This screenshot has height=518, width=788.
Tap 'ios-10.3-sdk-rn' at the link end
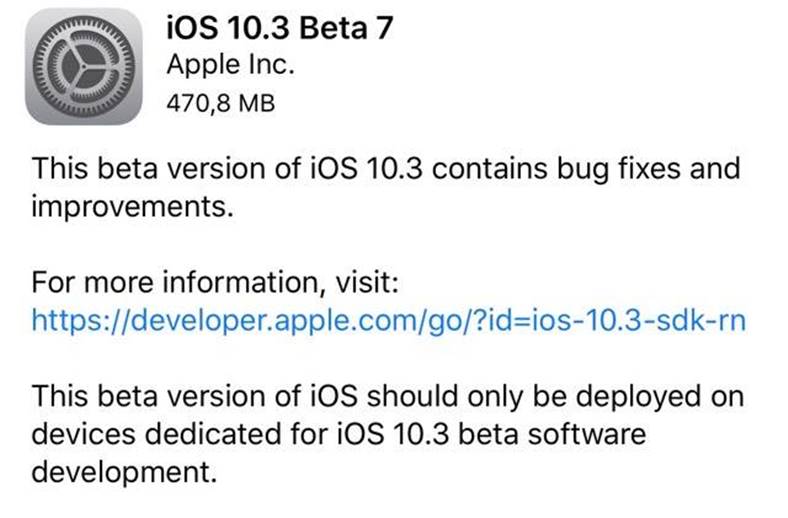[x=632, y=321]
